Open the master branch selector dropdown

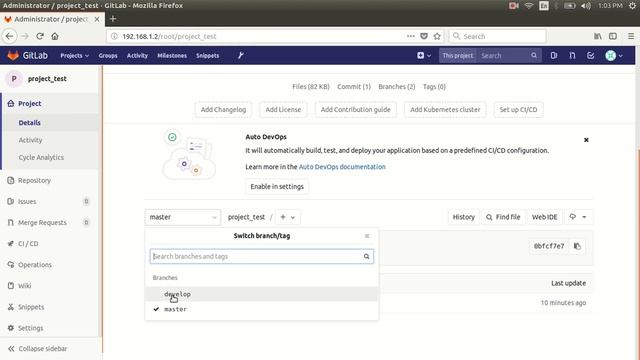182,217
